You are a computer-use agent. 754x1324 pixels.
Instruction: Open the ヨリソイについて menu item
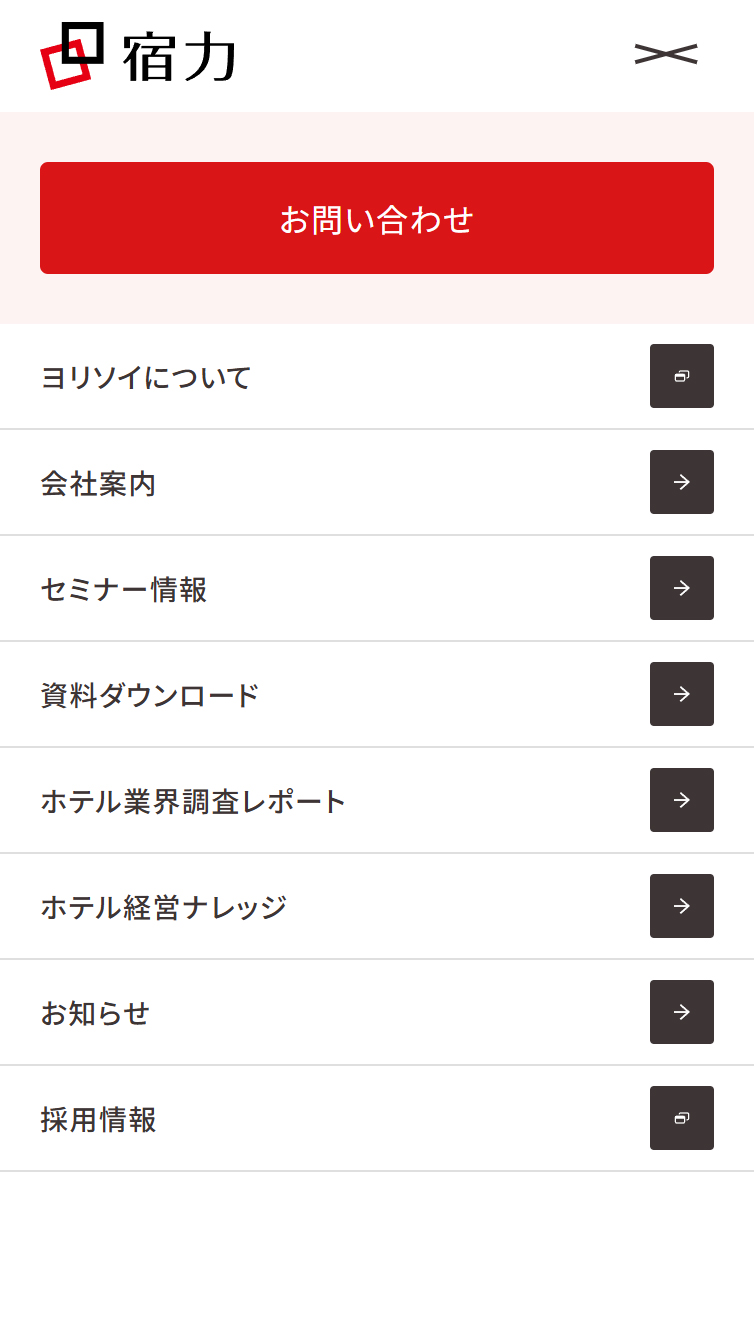click(x=146, y=378)
